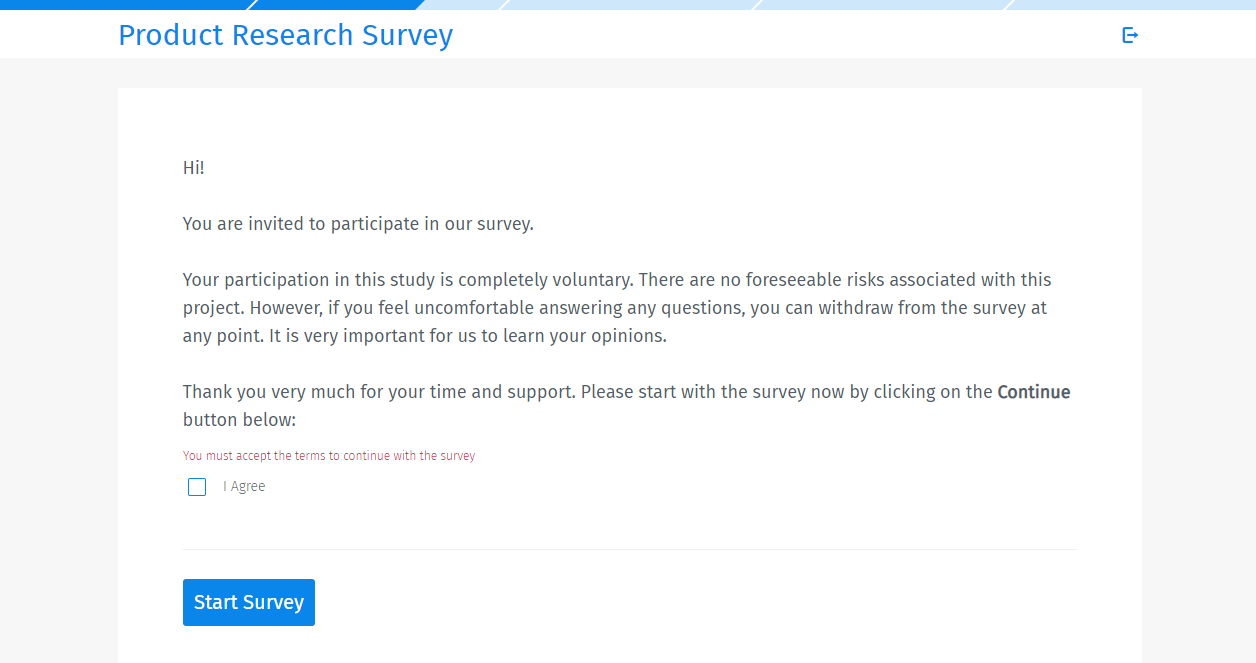Screen dimensions: 1256x663
Task: Click the last progress step chevron
Action: 1130,4
